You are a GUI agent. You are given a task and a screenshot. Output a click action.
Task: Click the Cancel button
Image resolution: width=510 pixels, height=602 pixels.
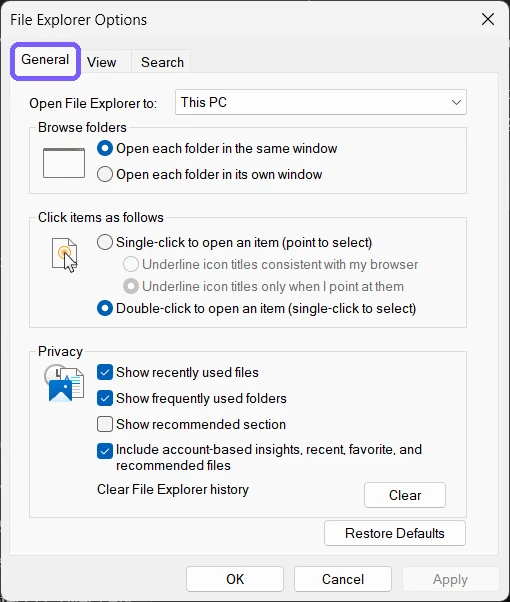coord(343,579)
